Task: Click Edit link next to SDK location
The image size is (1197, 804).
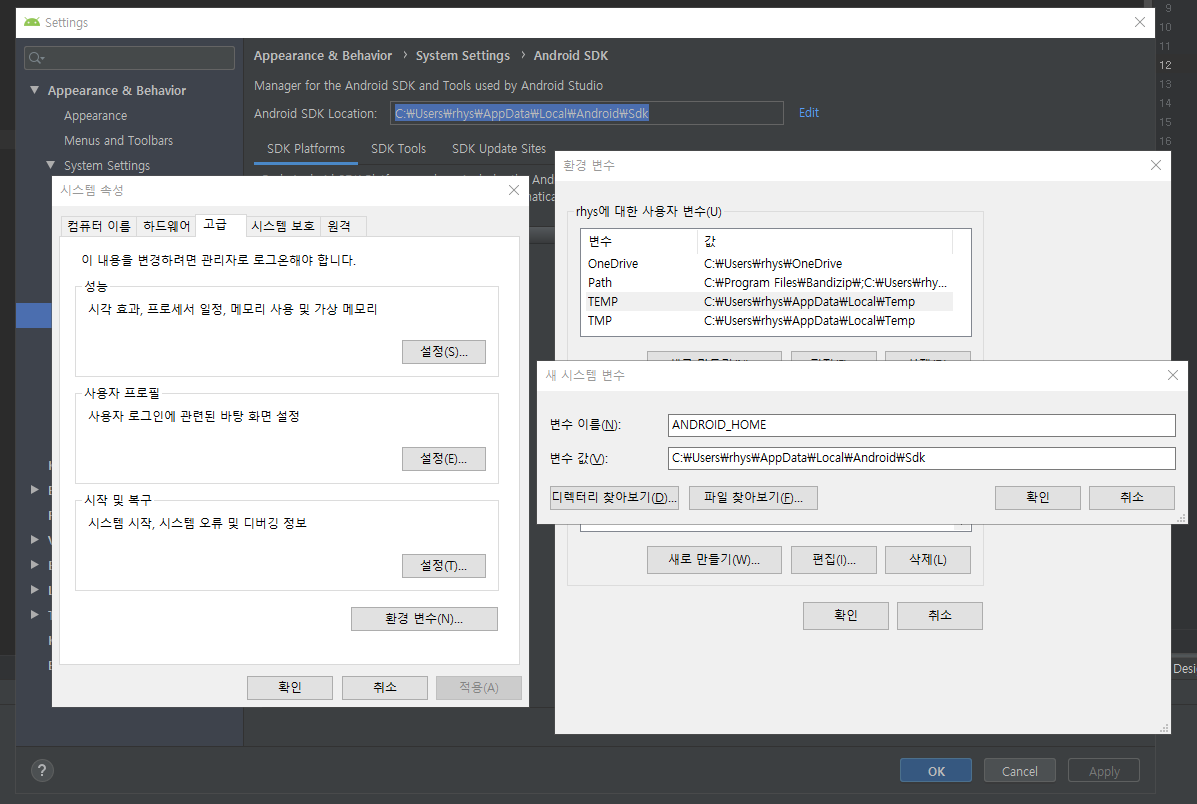Action: 808,112
